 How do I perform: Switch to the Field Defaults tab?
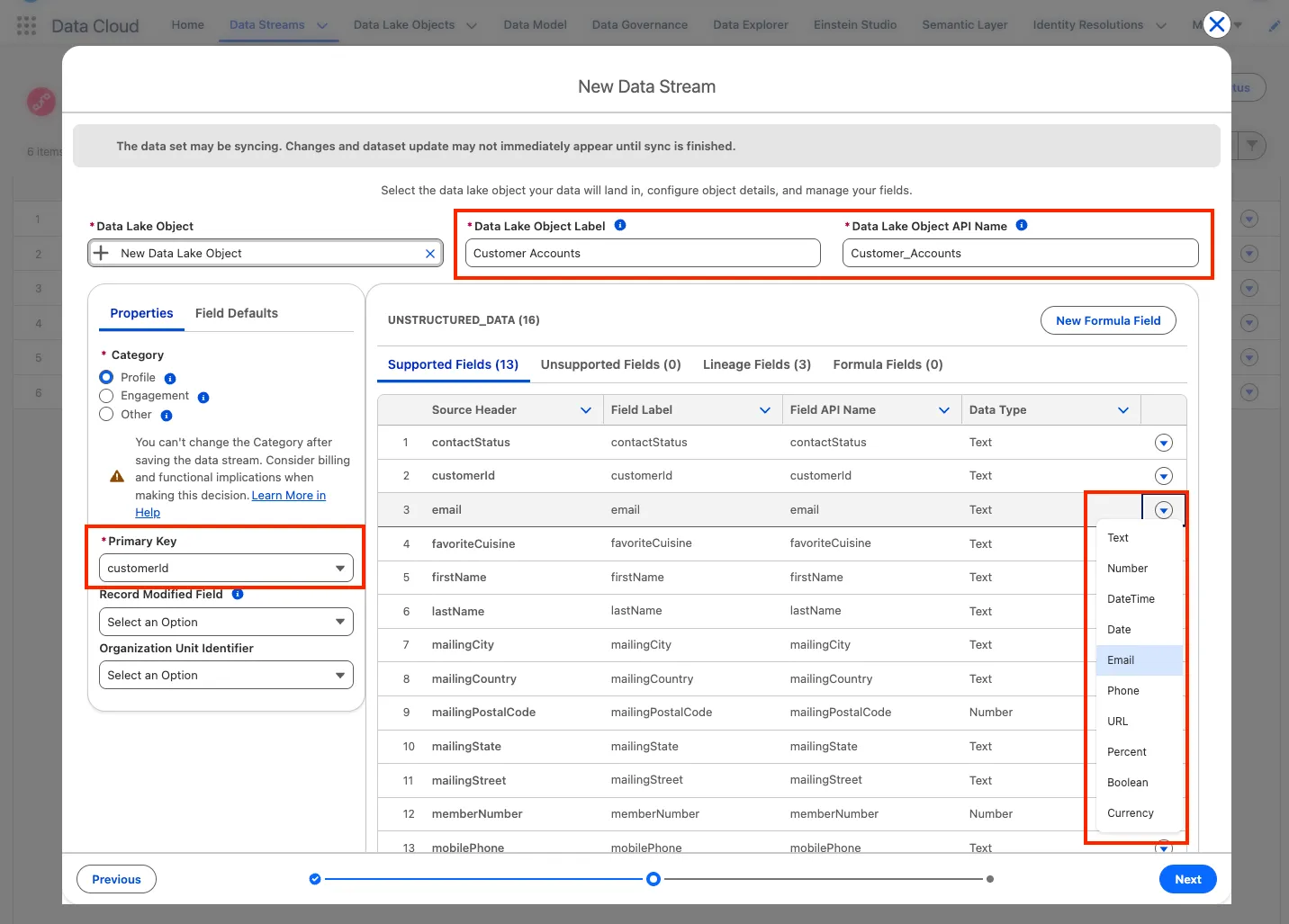236,313
